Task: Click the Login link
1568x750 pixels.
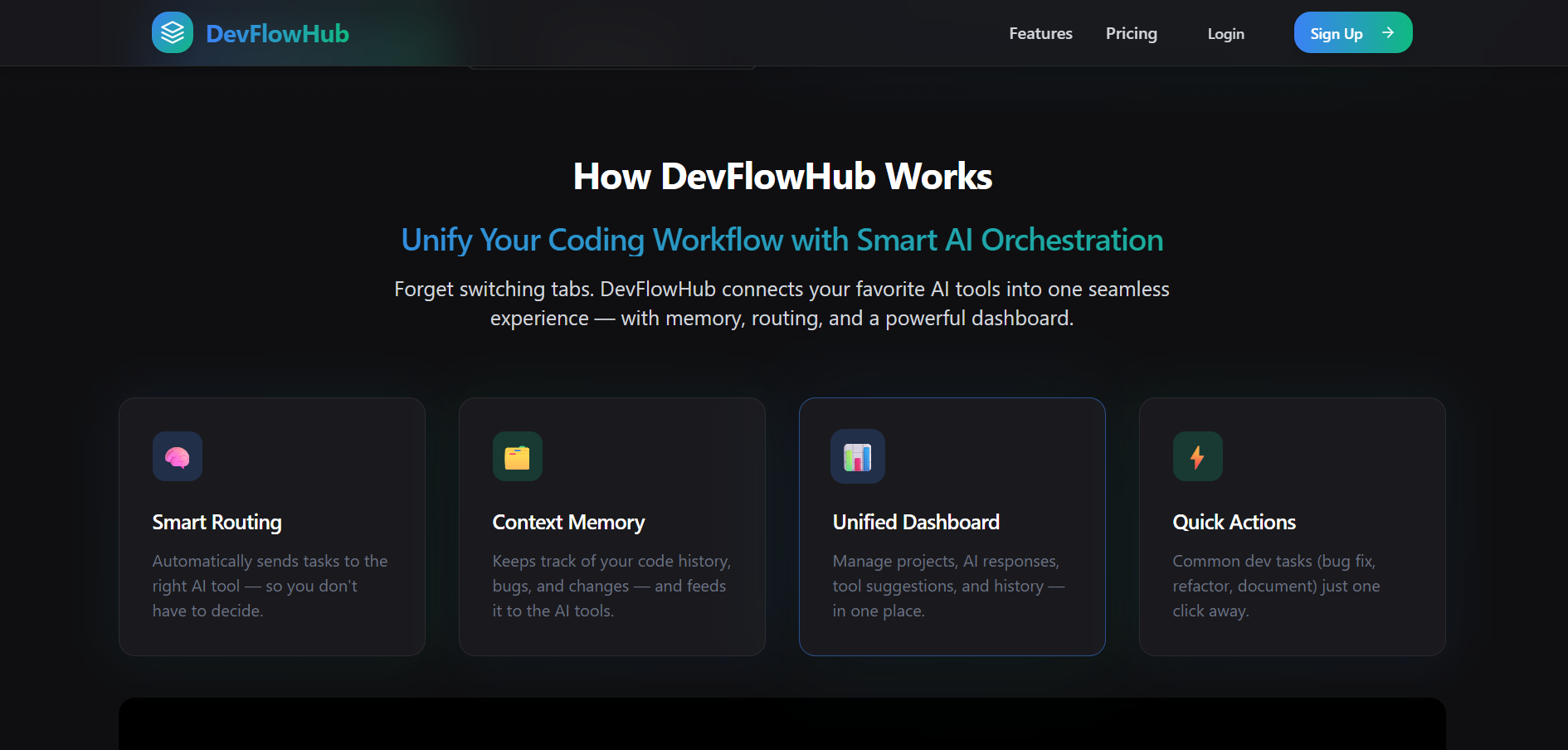Action: point(1225,34)
